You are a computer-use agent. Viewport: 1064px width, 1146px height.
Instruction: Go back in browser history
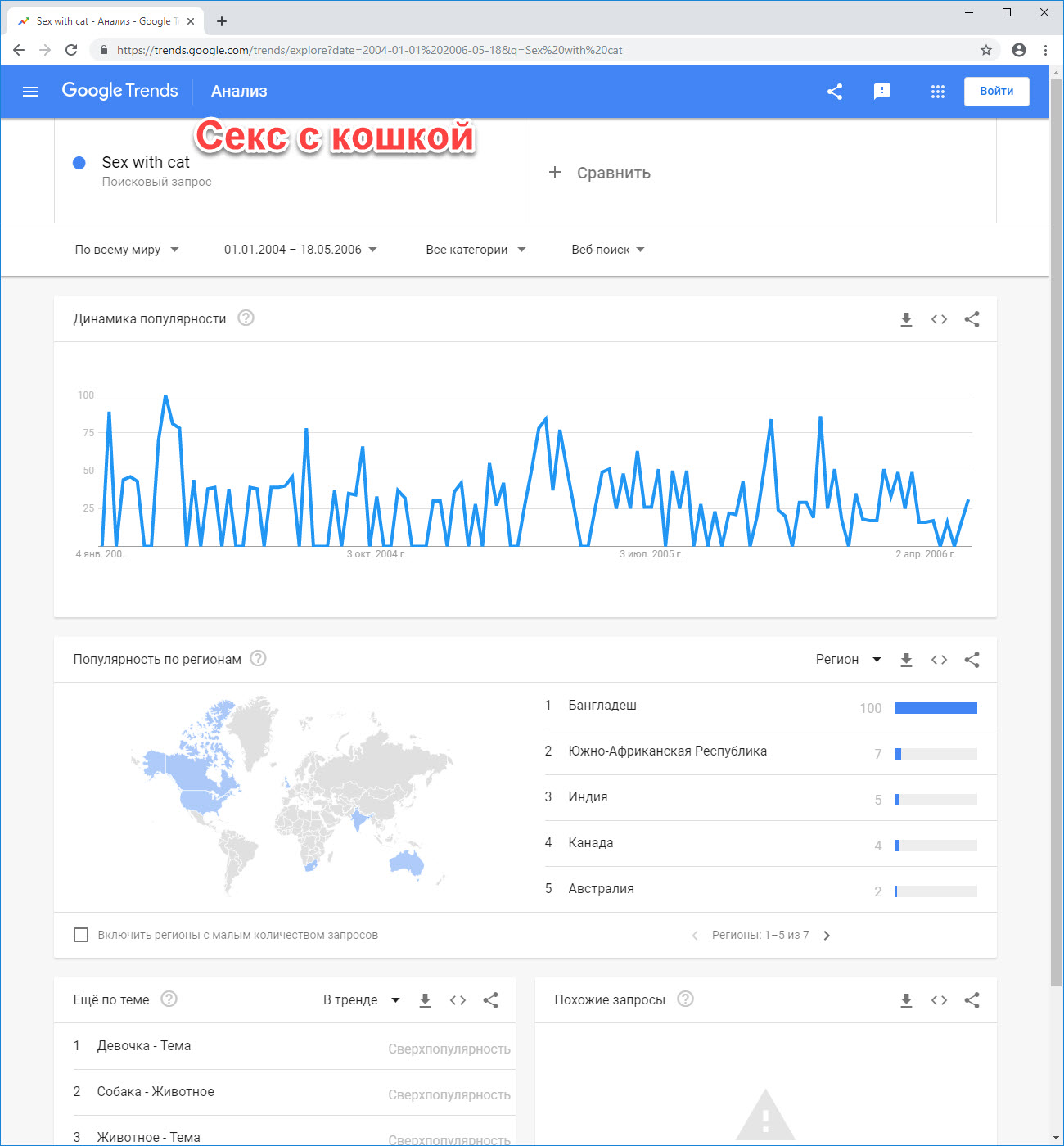coord(19,50)
